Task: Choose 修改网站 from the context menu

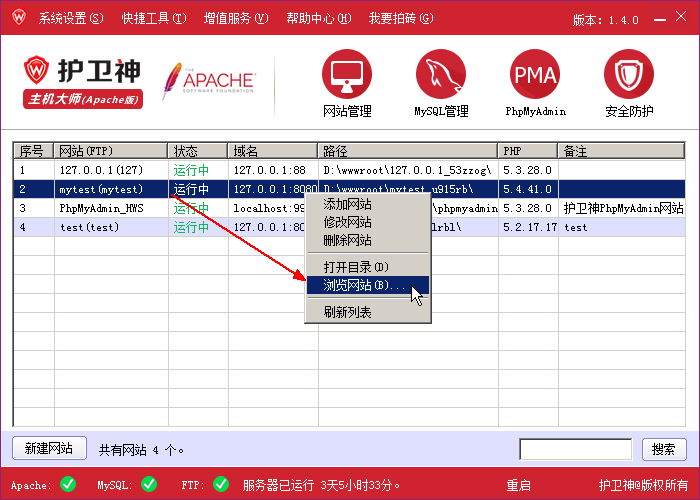Action: click(367, 222)
